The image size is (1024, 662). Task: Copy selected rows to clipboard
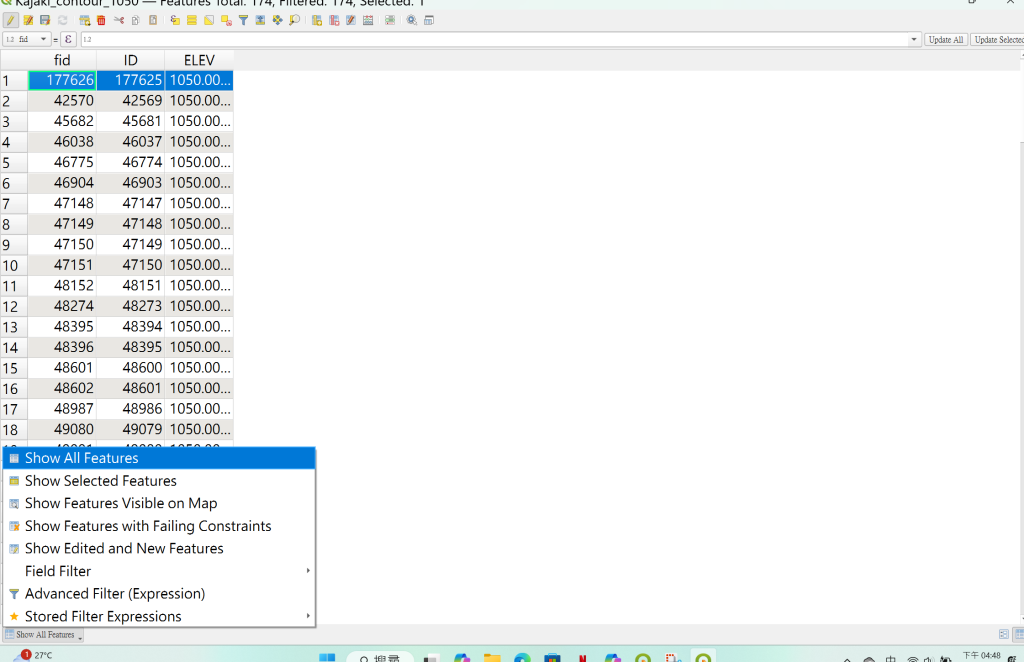click(136, 20)
